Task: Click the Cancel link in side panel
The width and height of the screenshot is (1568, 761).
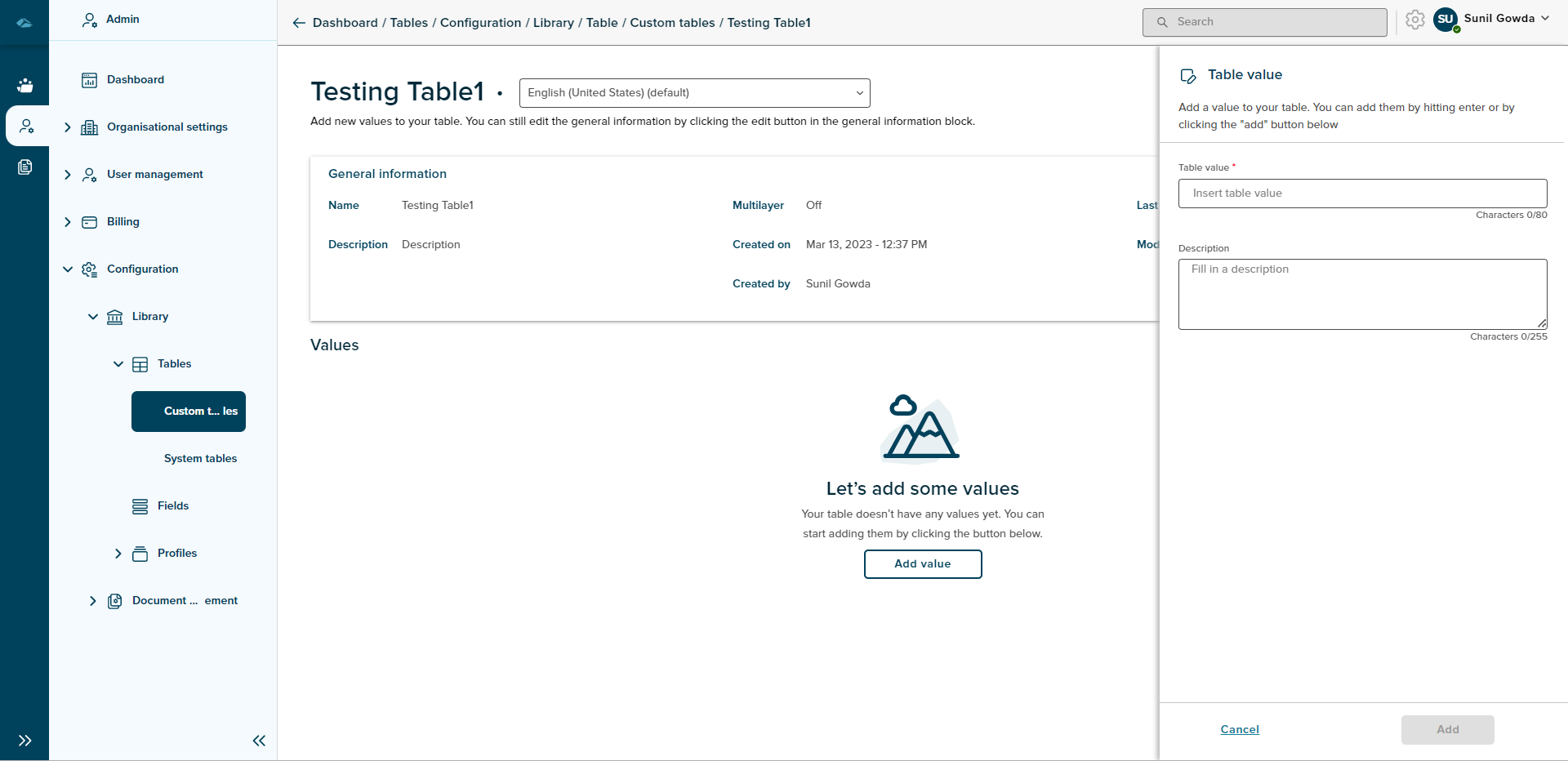Action: tap(1239, 729)
